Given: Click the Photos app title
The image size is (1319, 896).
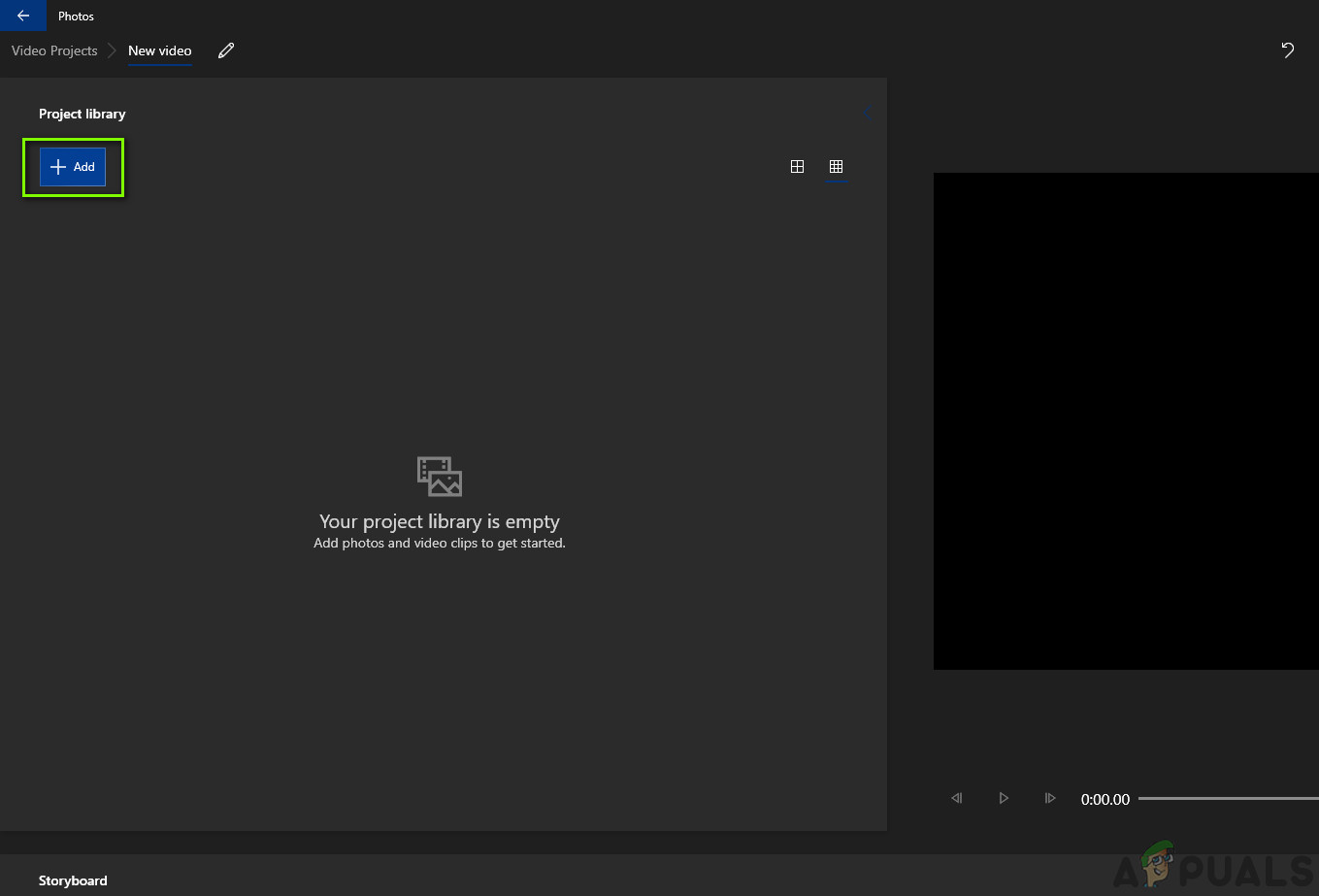Looking at the screenshot, I should pos(76,17).
